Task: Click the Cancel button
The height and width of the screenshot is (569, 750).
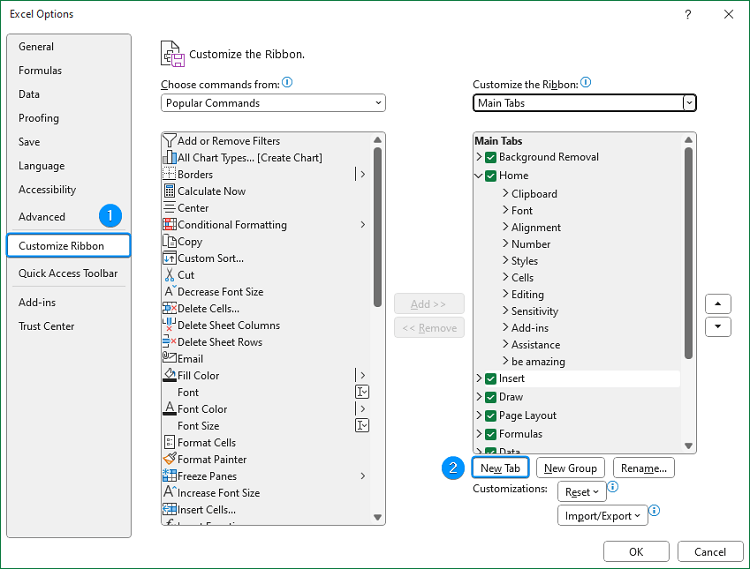Action: pos(710,552)
